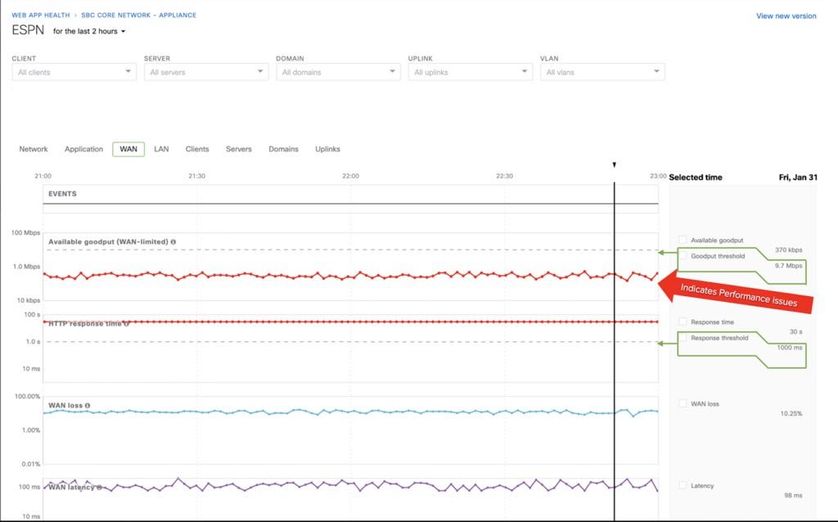Toggle the Goodput threshold checkbox
The image size is (838, 522).
tap(682, 256)
